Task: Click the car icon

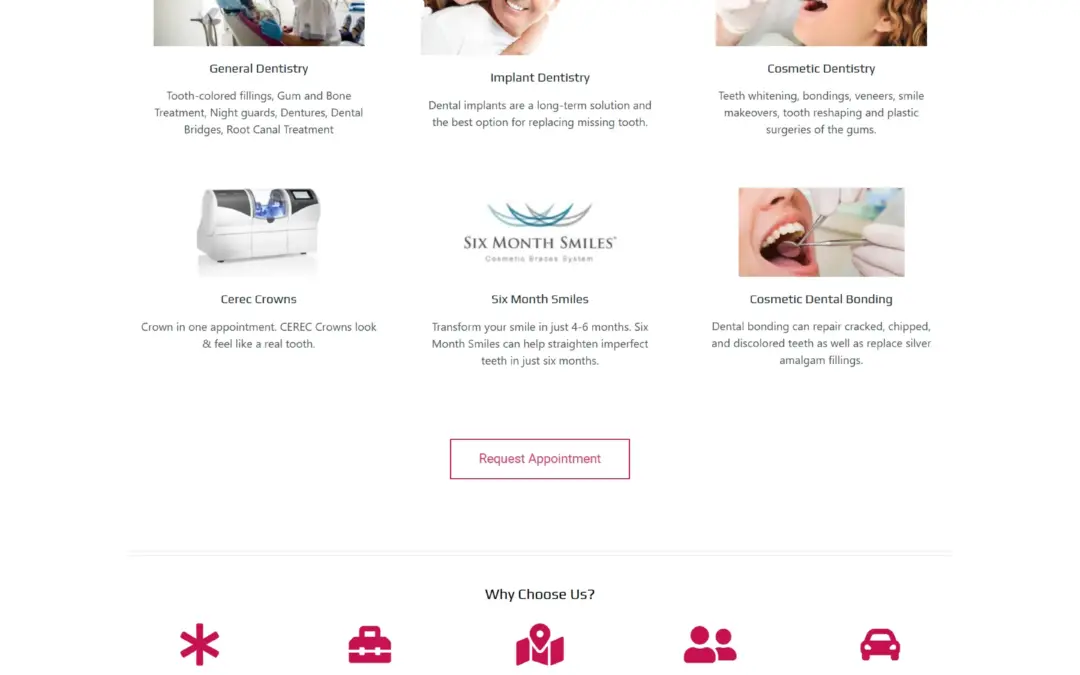Action: (x=880, y=645)
